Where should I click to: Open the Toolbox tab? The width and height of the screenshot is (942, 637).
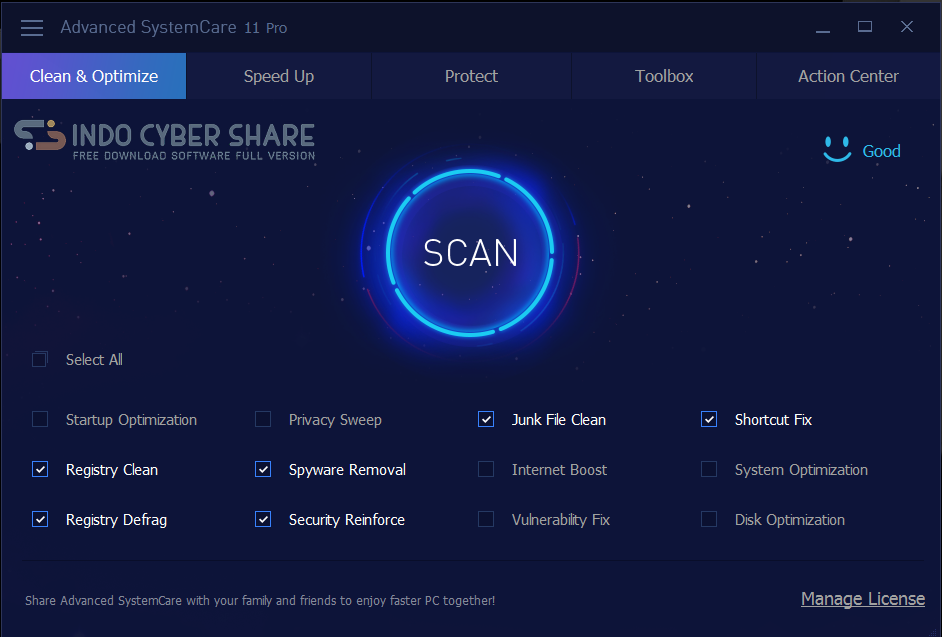tap(664, 76)
